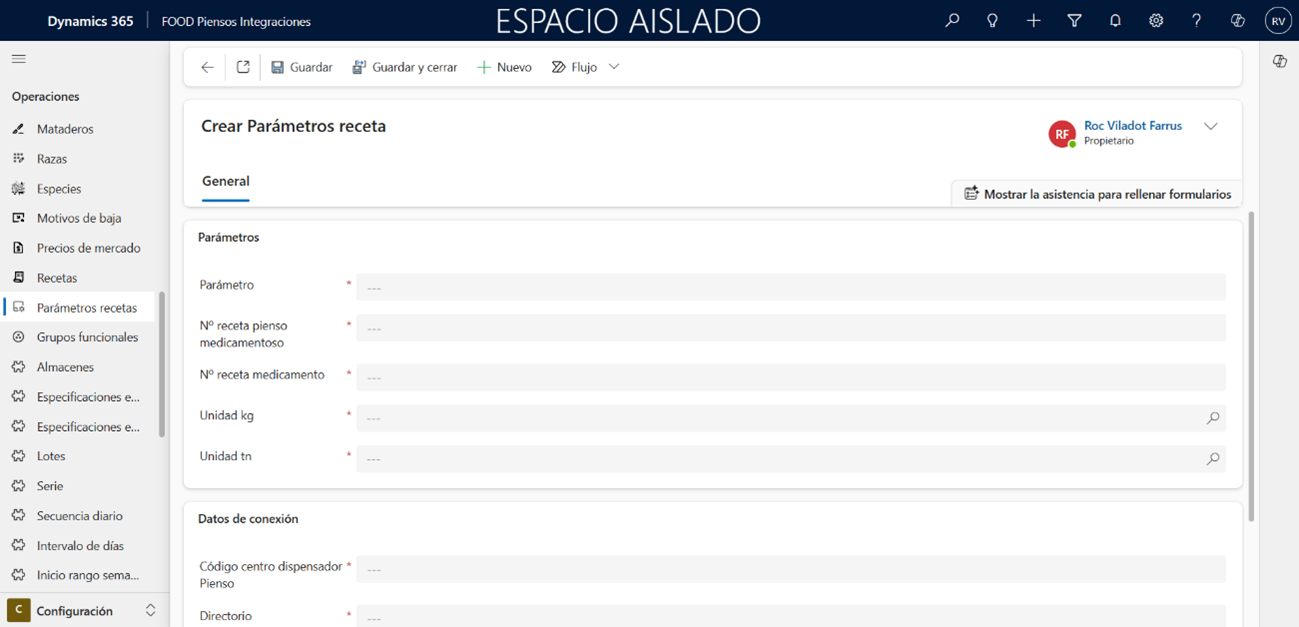Viewport: 1299px width, 627px height.
Task: Select the General tab
Action: tap(226, 181)
